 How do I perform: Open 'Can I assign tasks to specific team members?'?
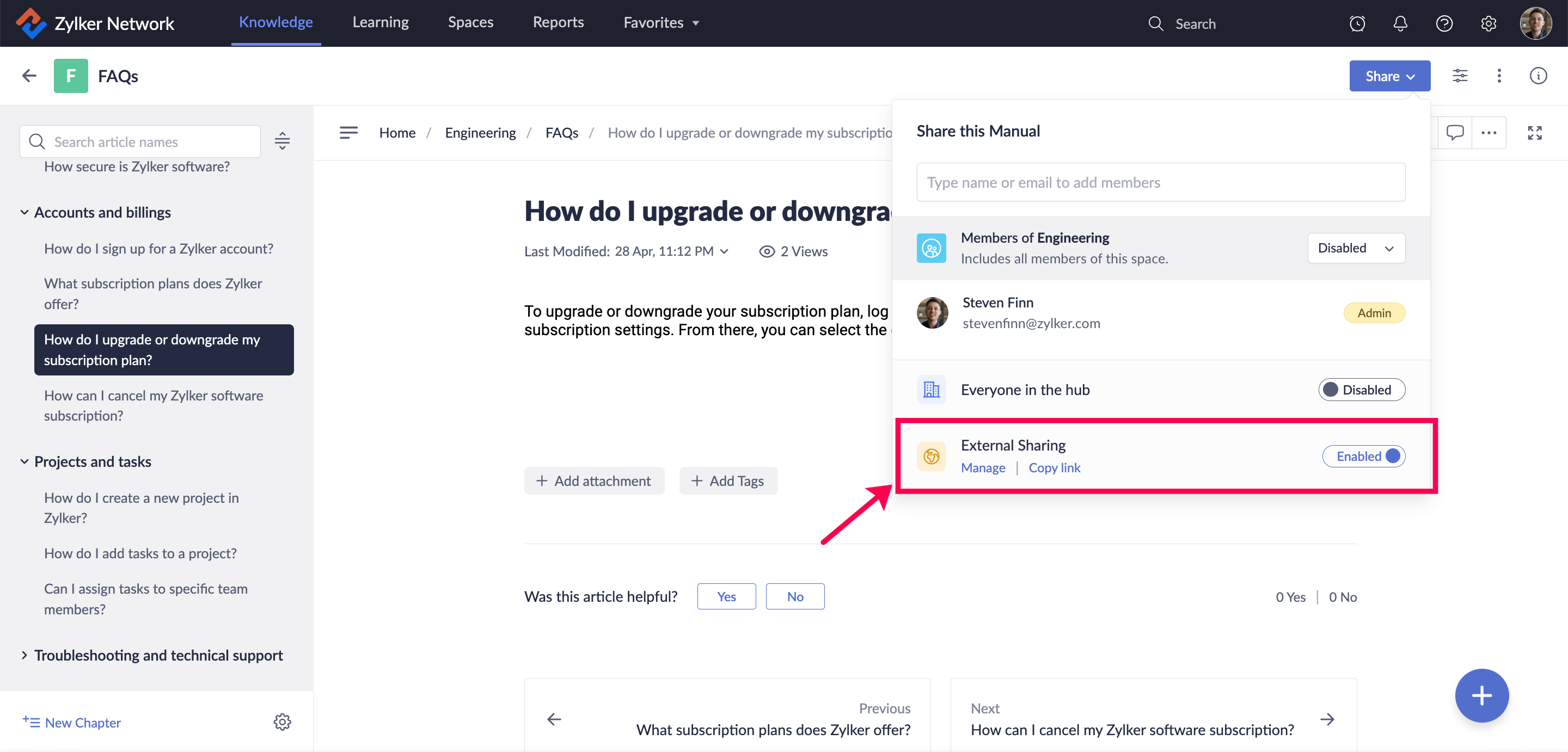tap(145, 599)
